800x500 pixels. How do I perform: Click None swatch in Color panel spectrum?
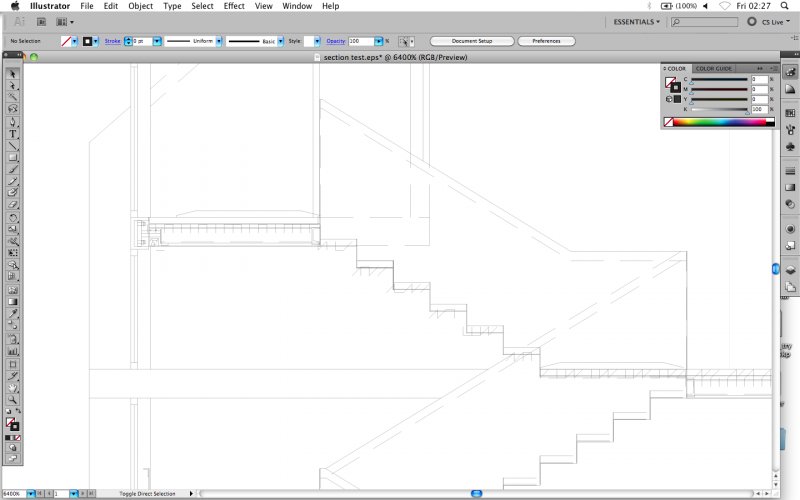pyautogui.click(x=668, y=122)
